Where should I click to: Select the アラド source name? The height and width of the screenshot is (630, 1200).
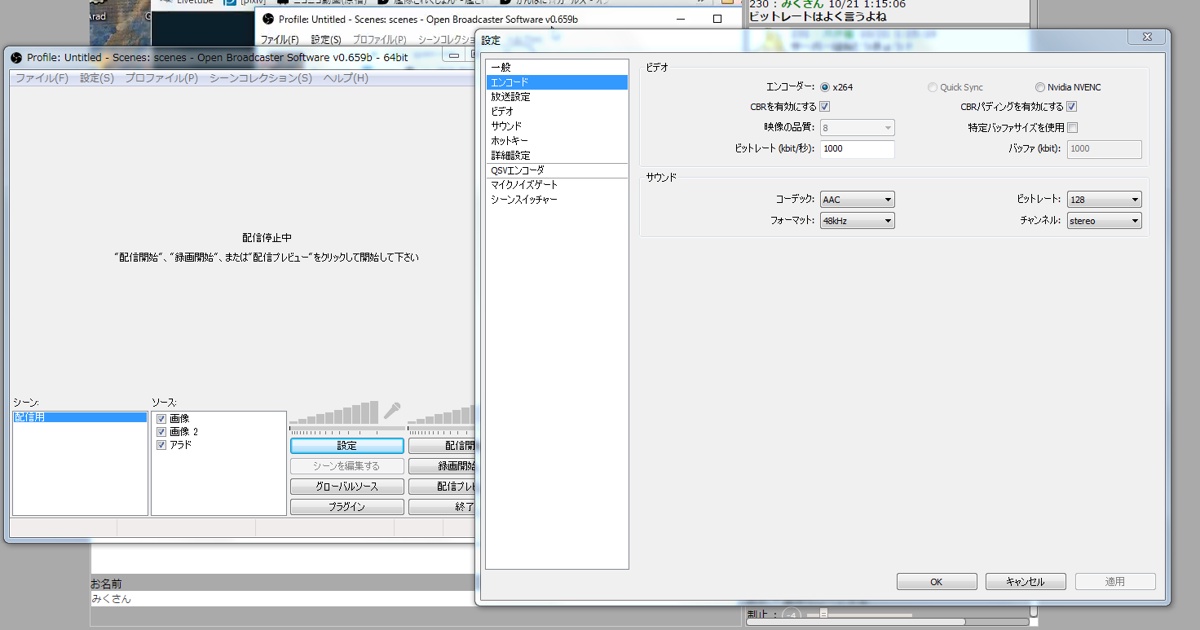pyautogui.click(x=180, y=445)
